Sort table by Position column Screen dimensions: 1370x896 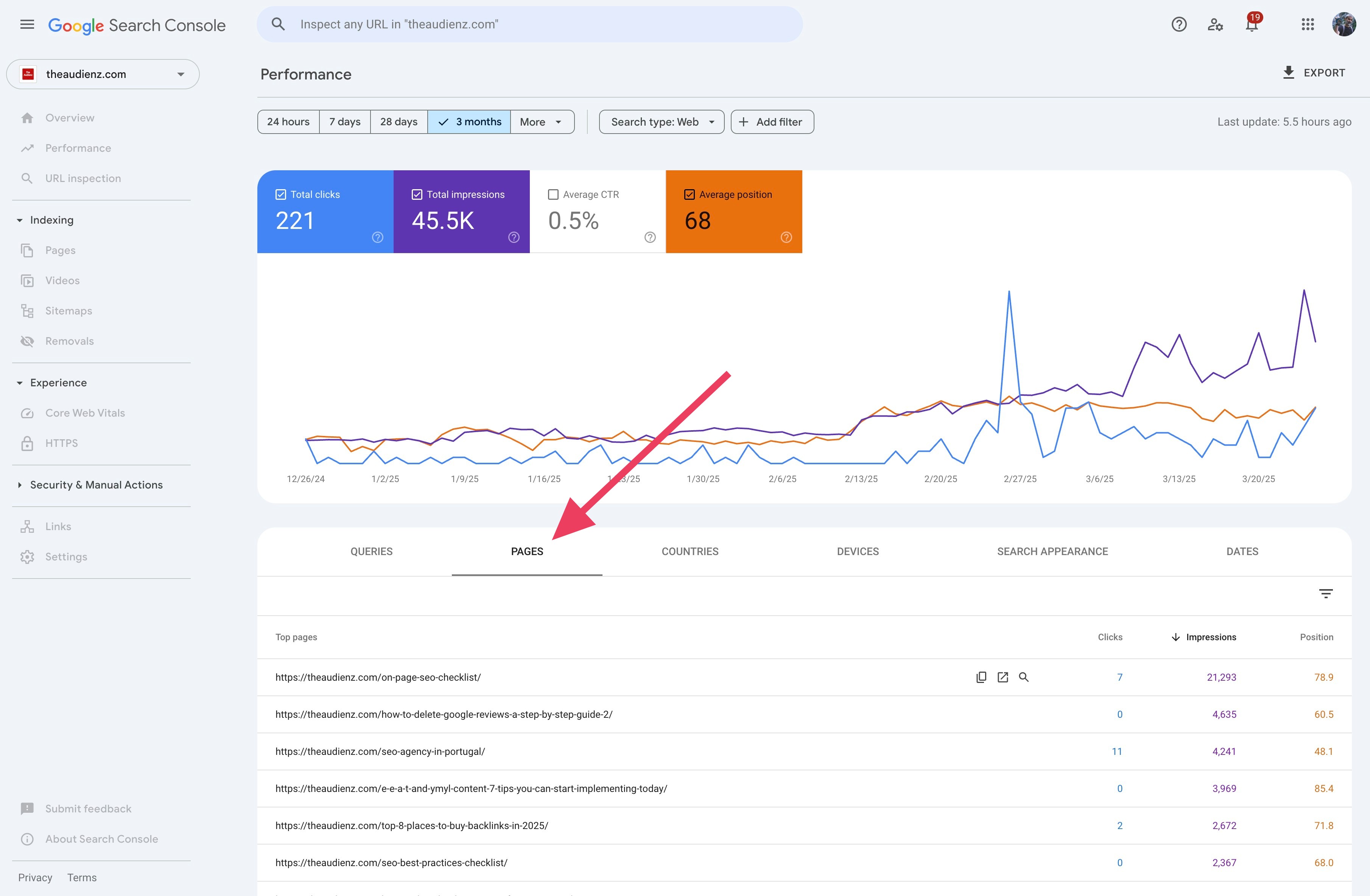(x=1317, y=637)
